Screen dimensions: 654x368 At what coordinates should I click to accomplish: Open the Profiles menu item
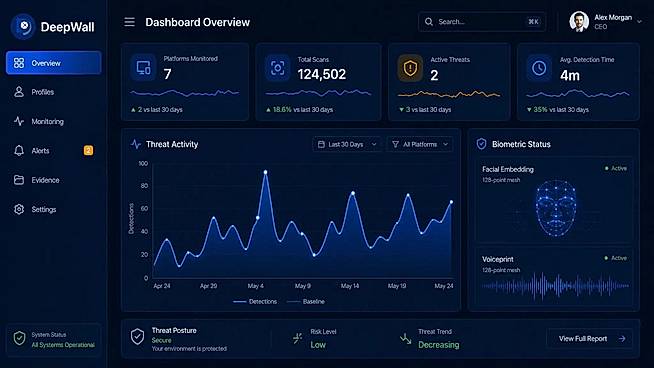tap(53, 92)
